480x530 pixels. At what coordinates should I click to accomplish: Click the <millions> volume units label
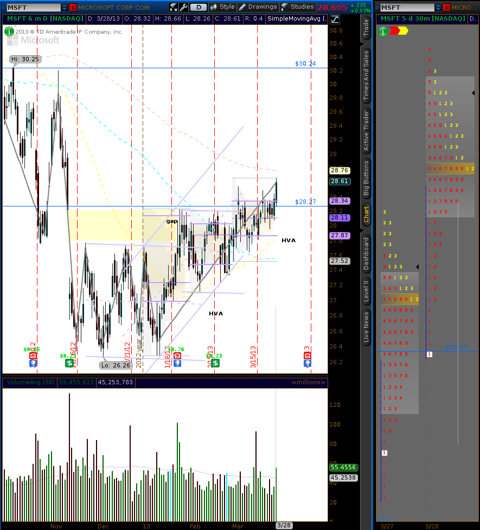click(x=309, y=382)
